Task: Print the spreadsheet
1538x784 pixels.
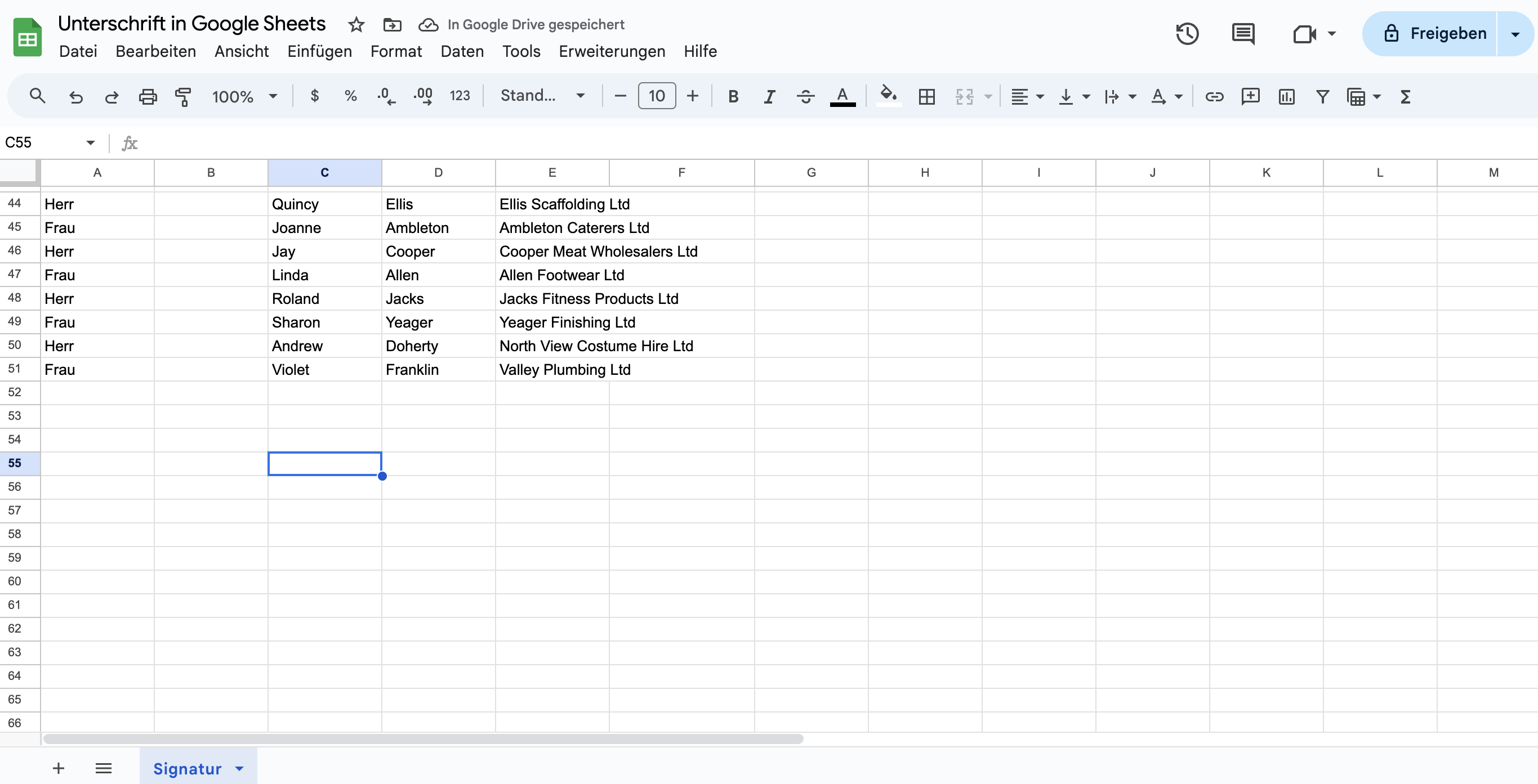Action: point(148,96)
